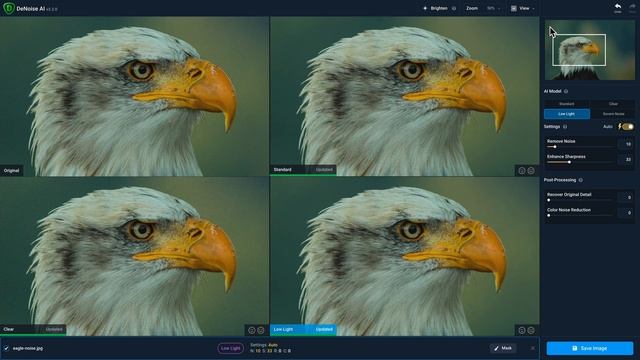Click Updated button on Low Light panel

(324, 329)
